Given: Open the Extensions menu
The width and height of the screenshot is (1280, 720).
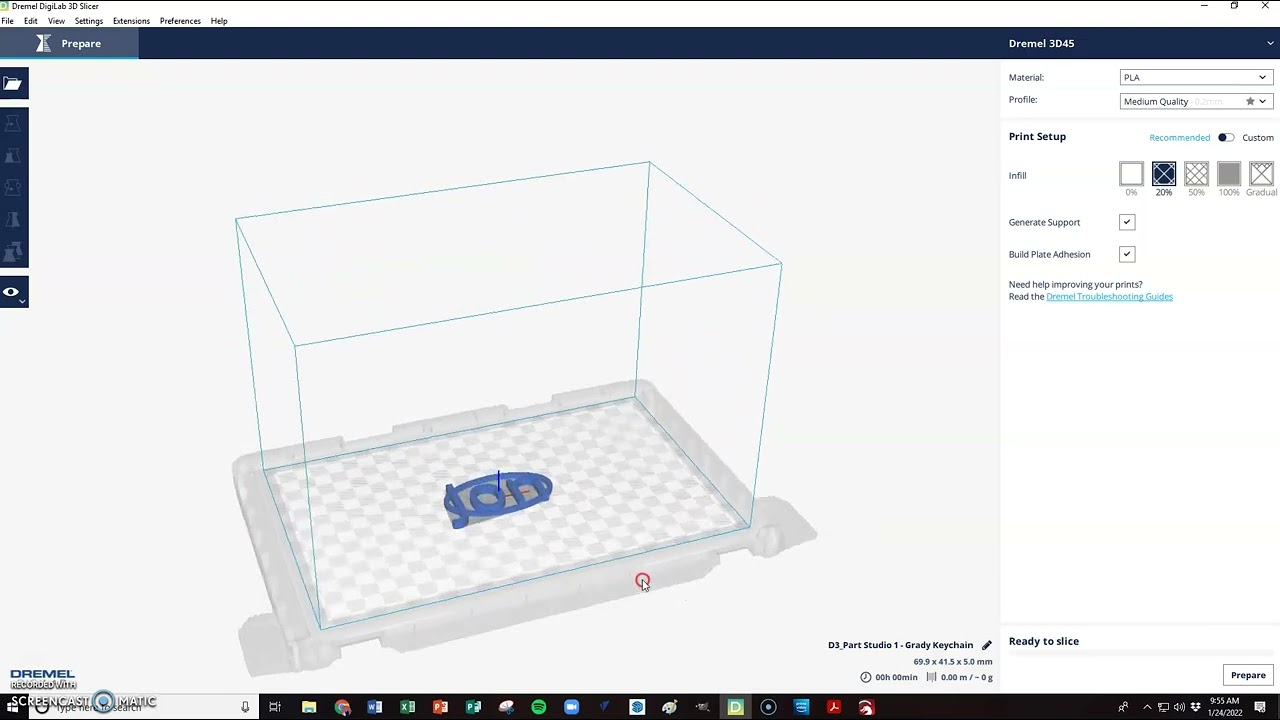Looking at the screenshot, I should (131, 21).
